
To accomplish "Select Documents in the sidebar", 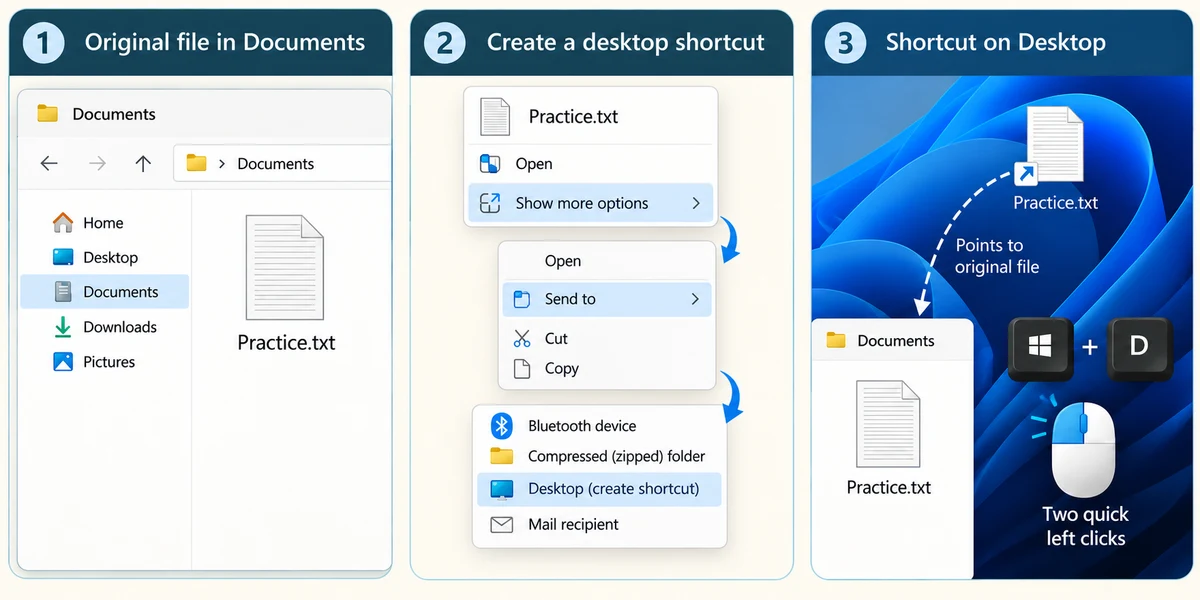I will pyautogui.click(x=105, y=292).
